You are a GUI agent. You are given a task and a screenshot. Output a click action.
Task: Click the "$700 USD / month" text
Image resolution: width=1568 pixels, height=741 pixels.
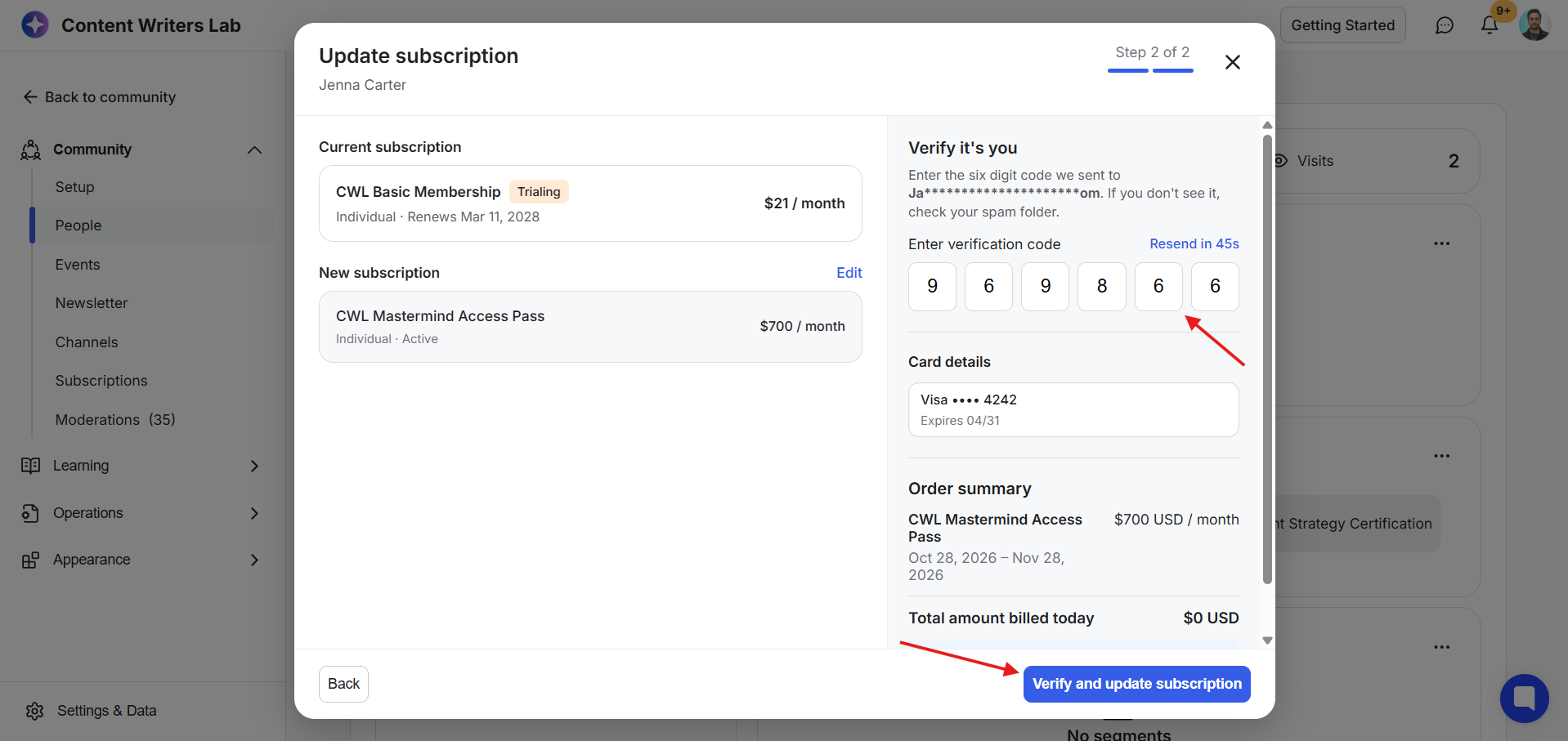click(1176, 520)
